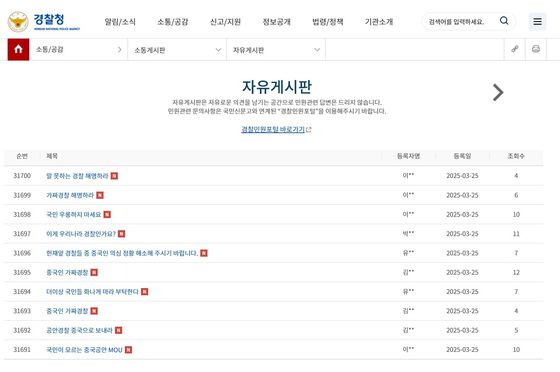Click the author 유** in row 31696

click(408, 253)
